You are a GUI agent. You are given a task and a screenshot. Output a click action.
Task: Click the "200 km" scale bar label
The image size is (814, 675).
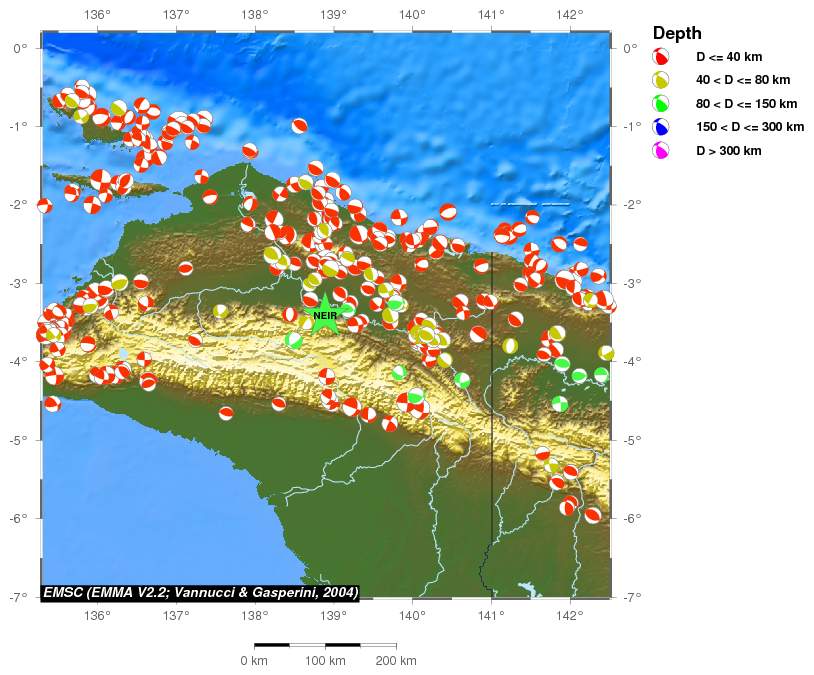(x=396, y=661)
